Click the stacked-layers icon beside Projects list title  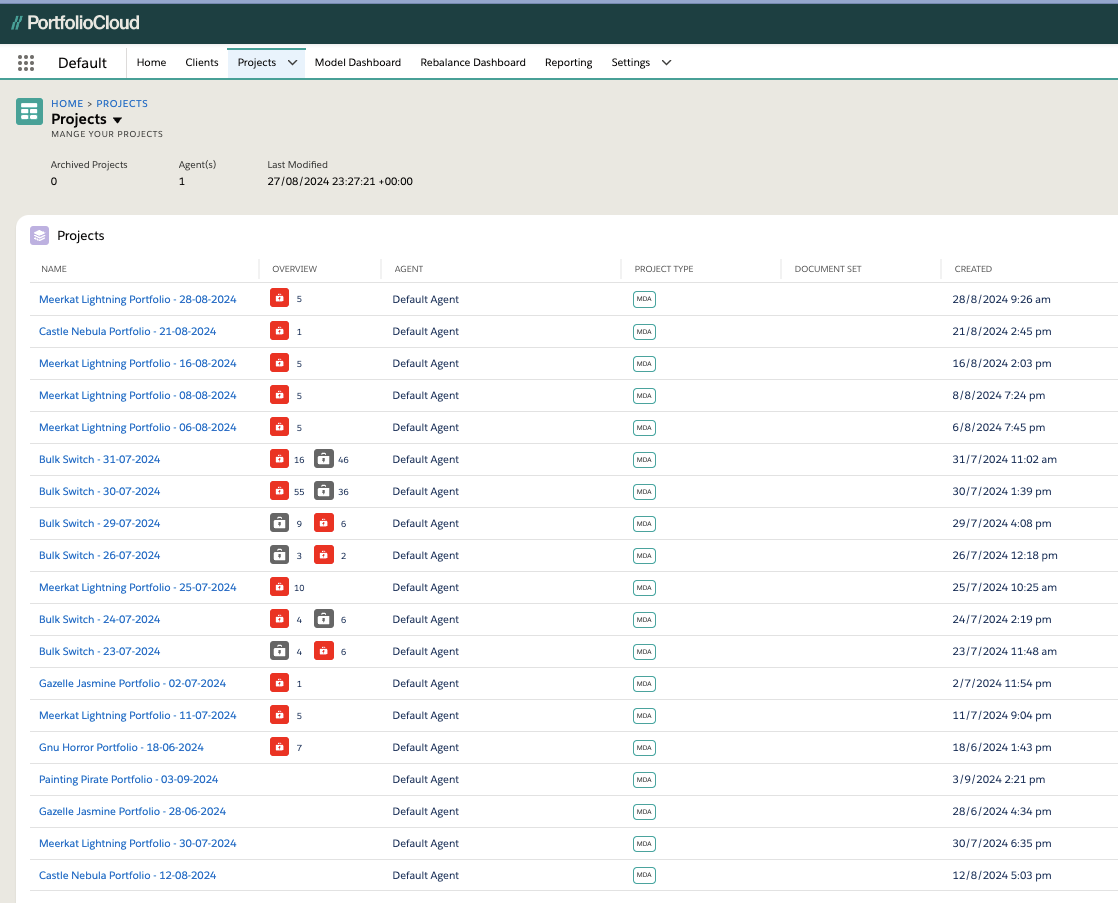38,234
